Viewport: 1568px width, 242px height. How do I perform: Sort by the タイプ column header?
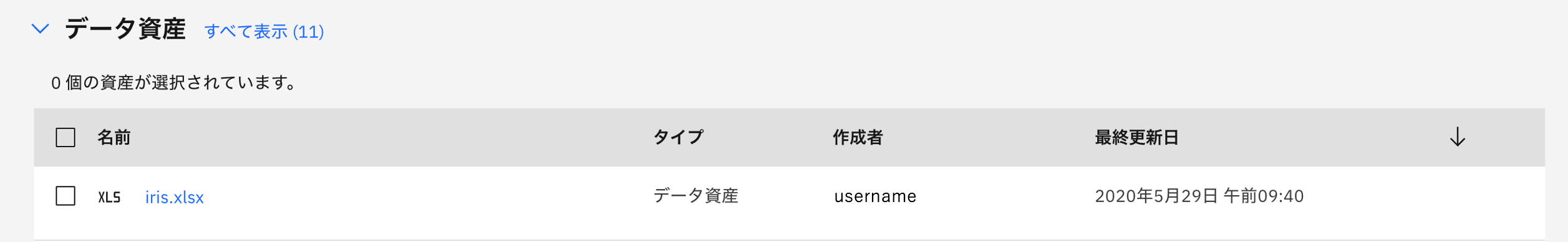pyautogui.click(x=678, y=137)
